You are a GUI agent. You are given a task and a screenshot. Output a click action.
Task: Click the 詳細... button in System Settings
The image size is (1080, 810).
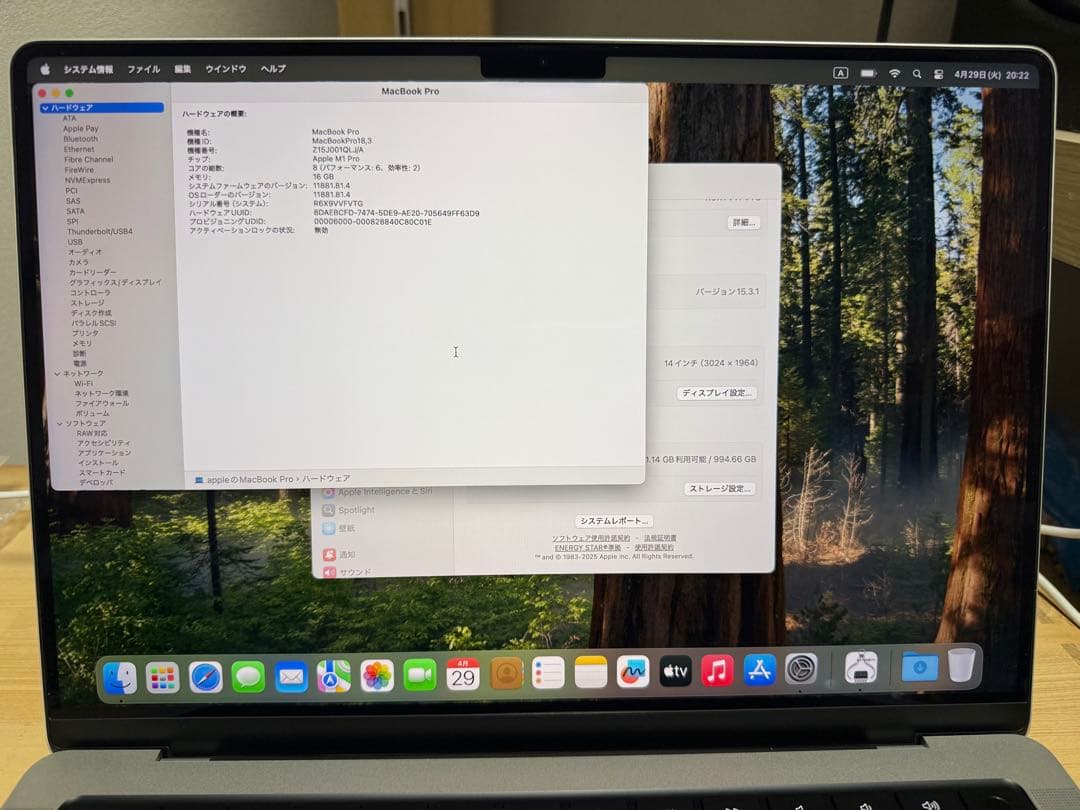[743, 222]
